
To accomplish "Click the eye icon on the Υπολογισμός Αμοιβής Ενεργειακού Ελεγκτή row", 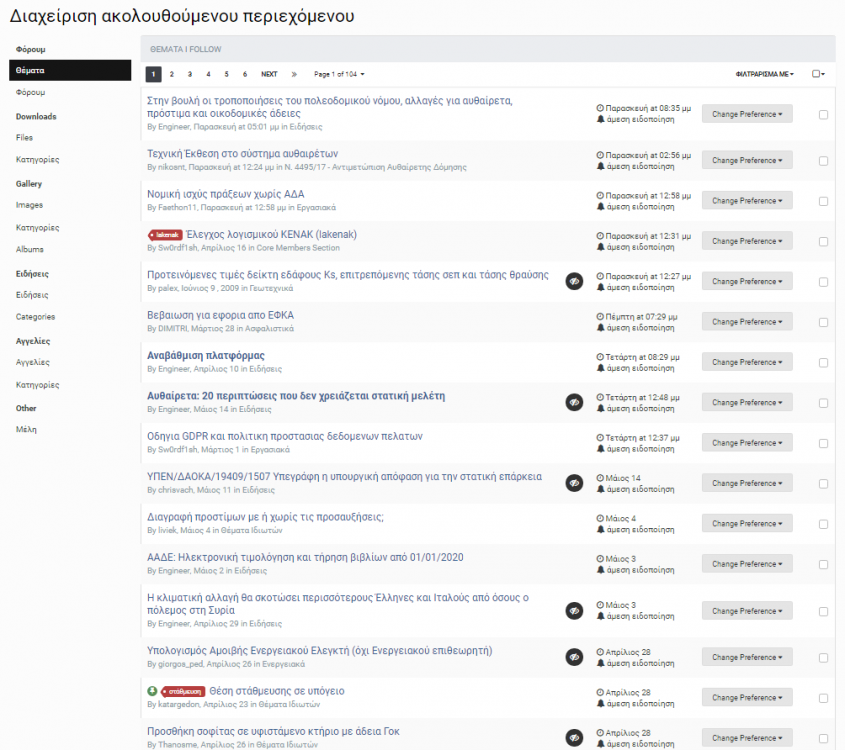I will pyautogui.click(x=574, y=657).
